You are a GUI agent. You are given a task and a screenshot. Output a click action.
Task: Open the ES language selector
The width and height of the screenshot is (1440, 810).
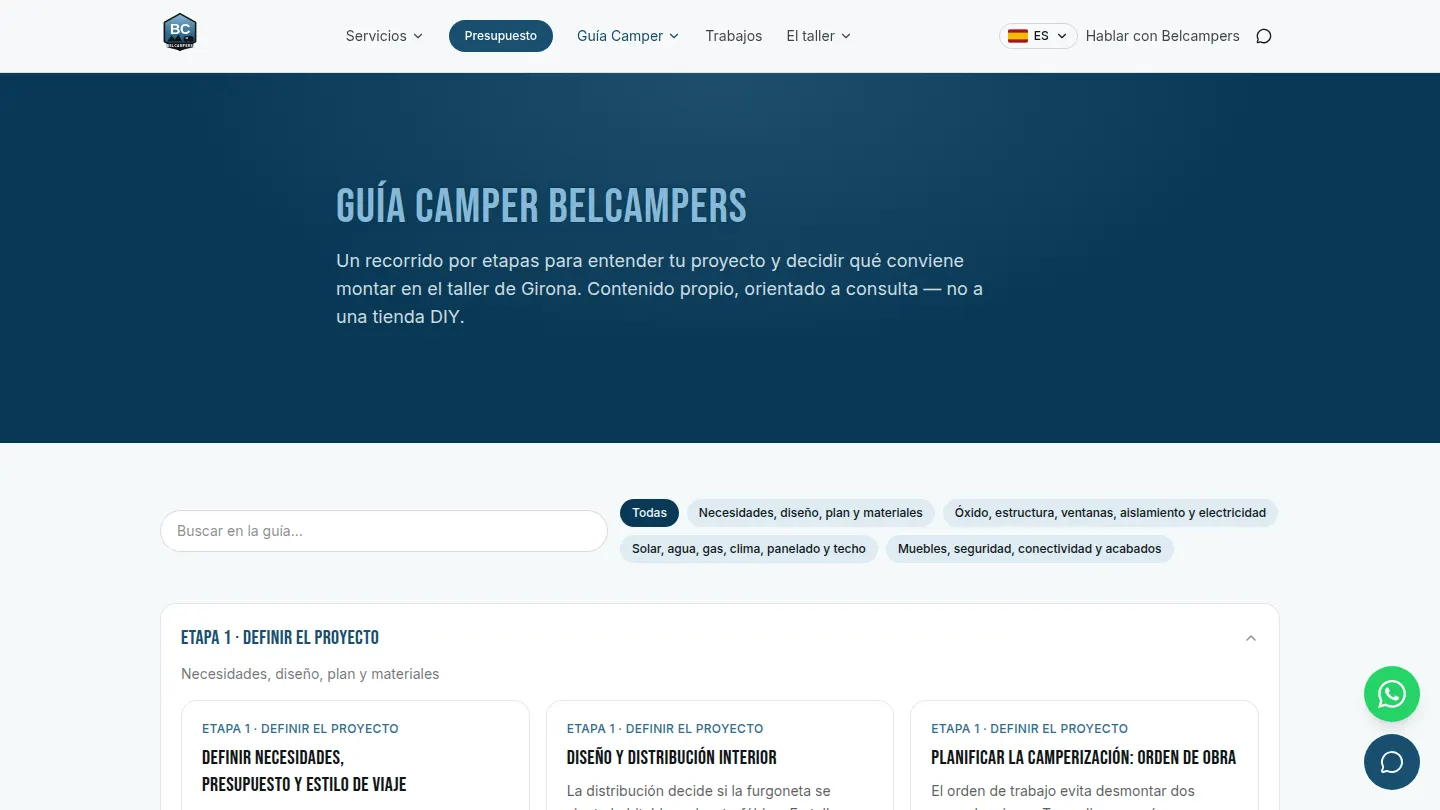1038,36
